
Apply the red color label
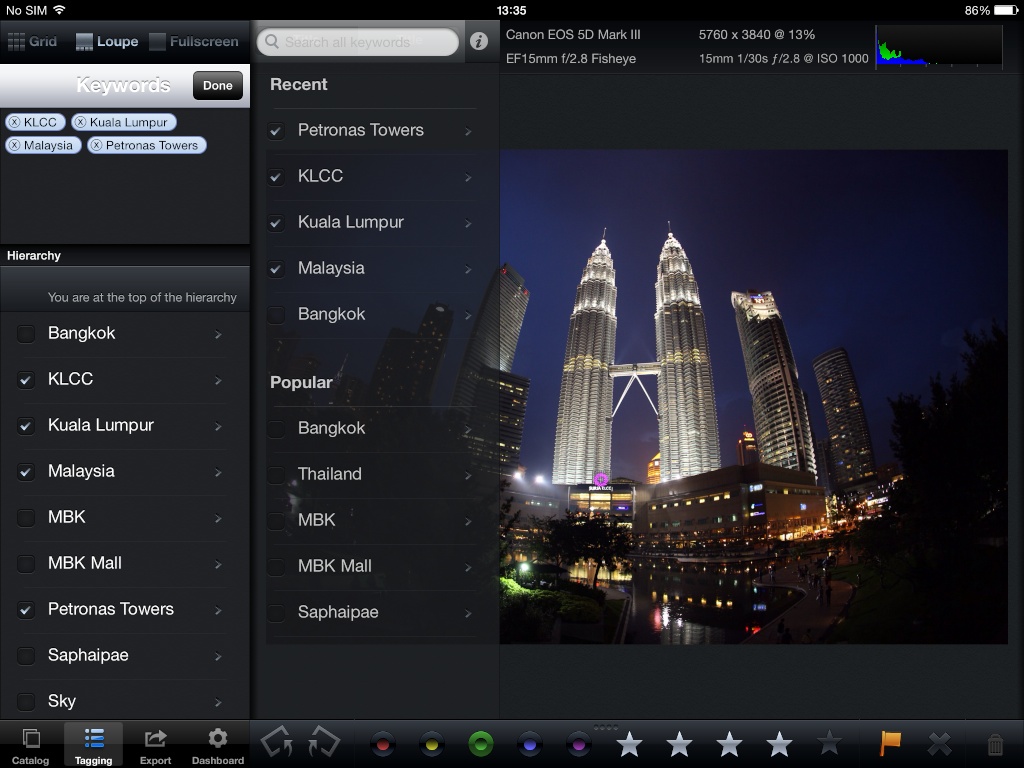(x=383, y=744)
